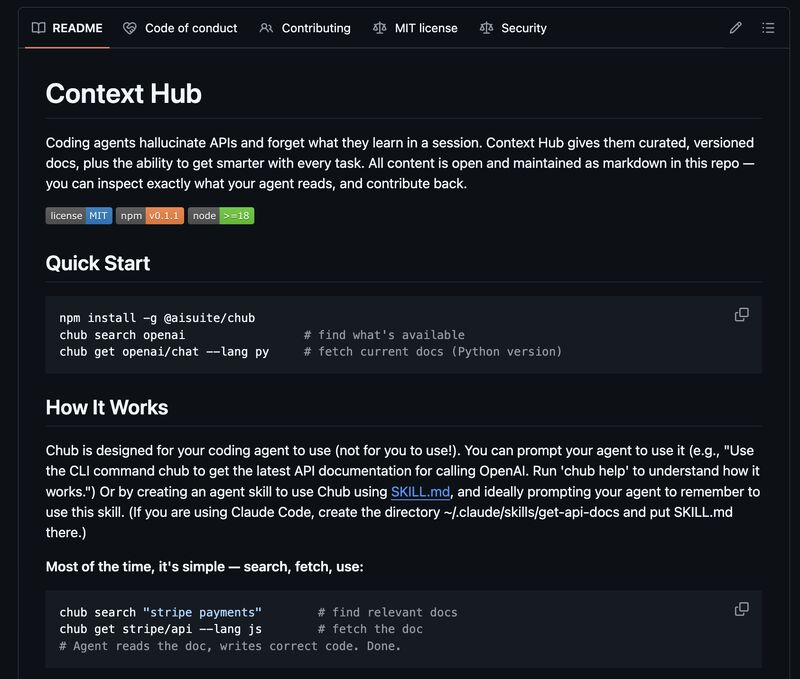This screenshot has width=800, height=679.
Task: Click the README book icon
Action: click(38, 28)
